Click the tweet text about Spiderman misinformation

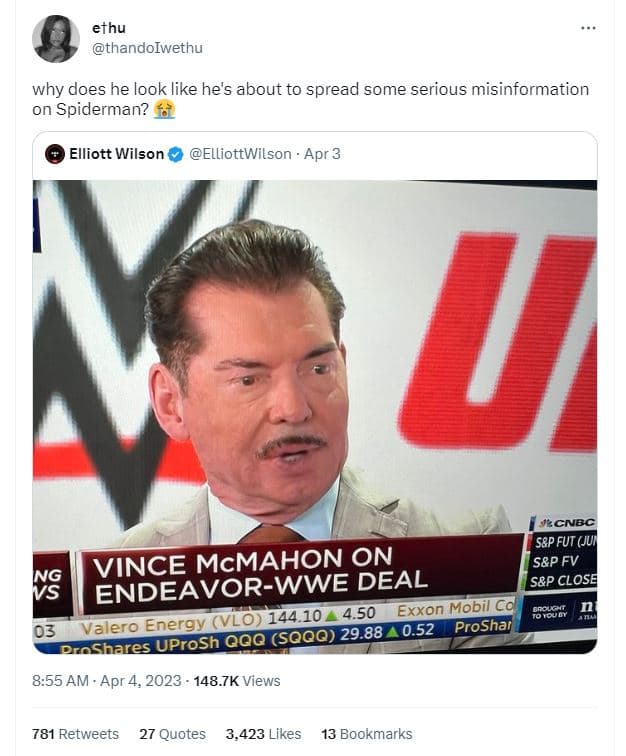point(300,90)
